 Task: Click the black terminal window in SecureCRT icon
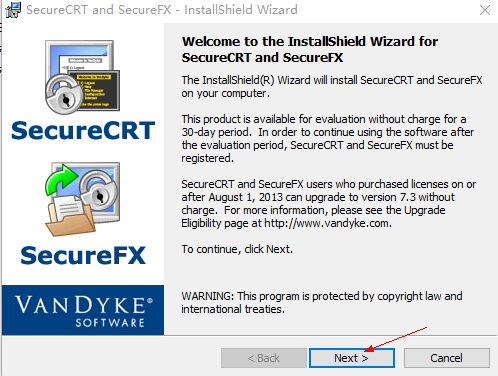(x=97, y=90)
